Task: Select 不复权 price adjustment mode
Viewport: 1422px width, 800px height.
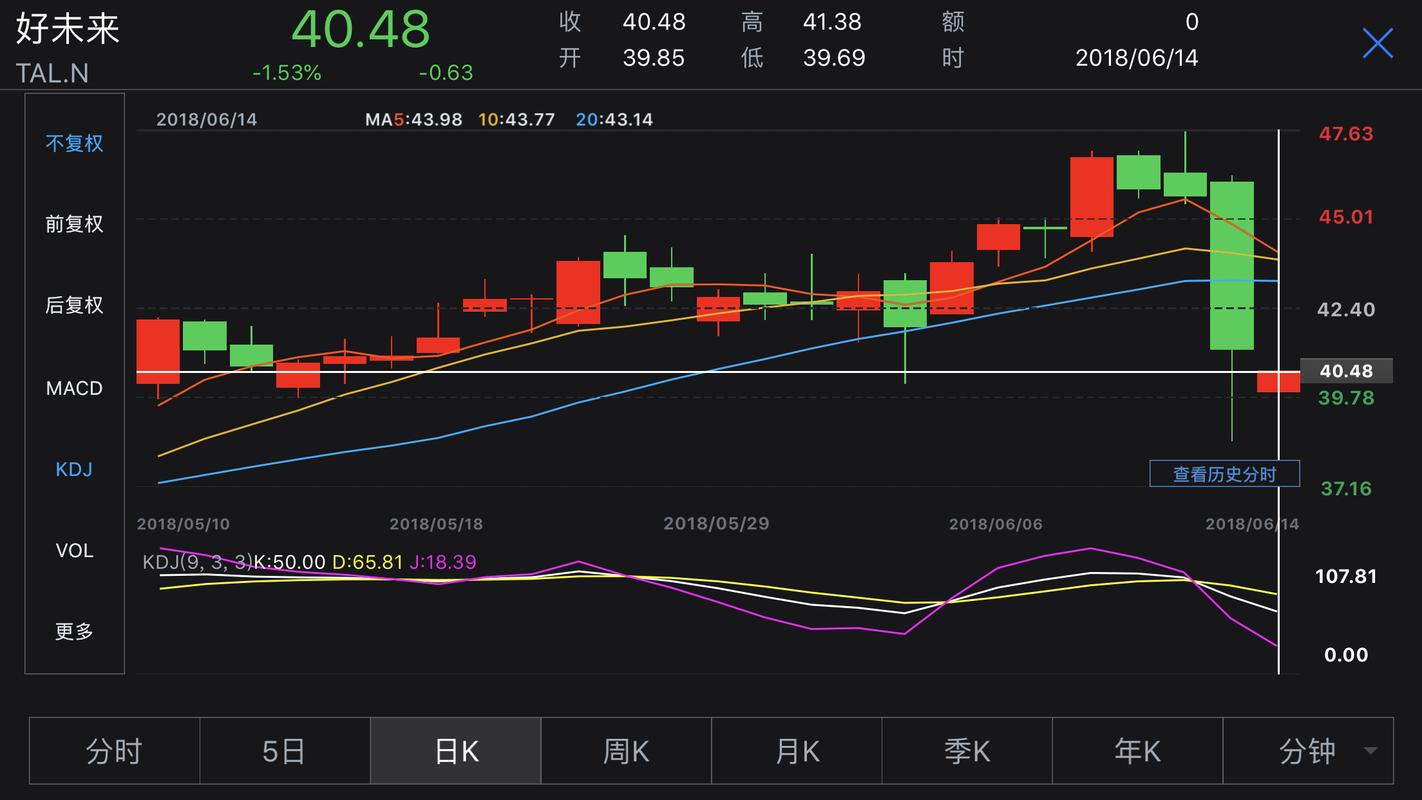Action: coord(73,143)
